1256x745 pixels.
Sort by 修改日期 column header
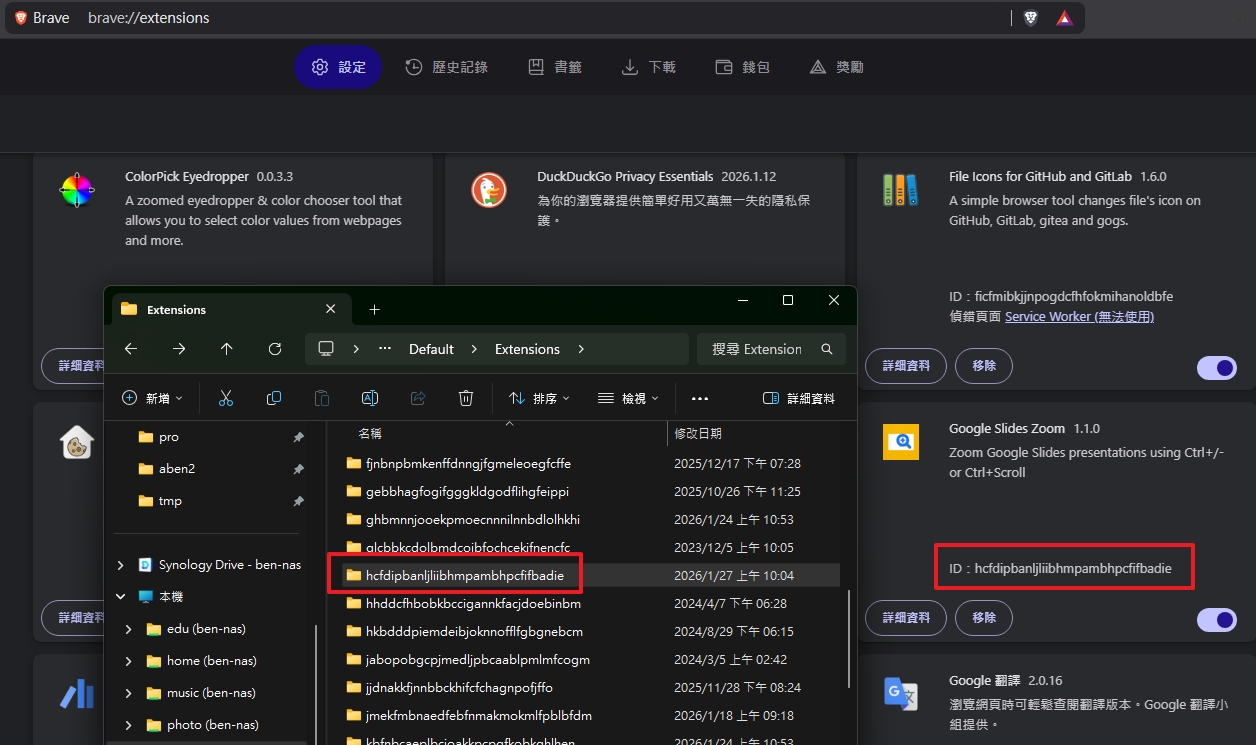(x=698, y=433)
